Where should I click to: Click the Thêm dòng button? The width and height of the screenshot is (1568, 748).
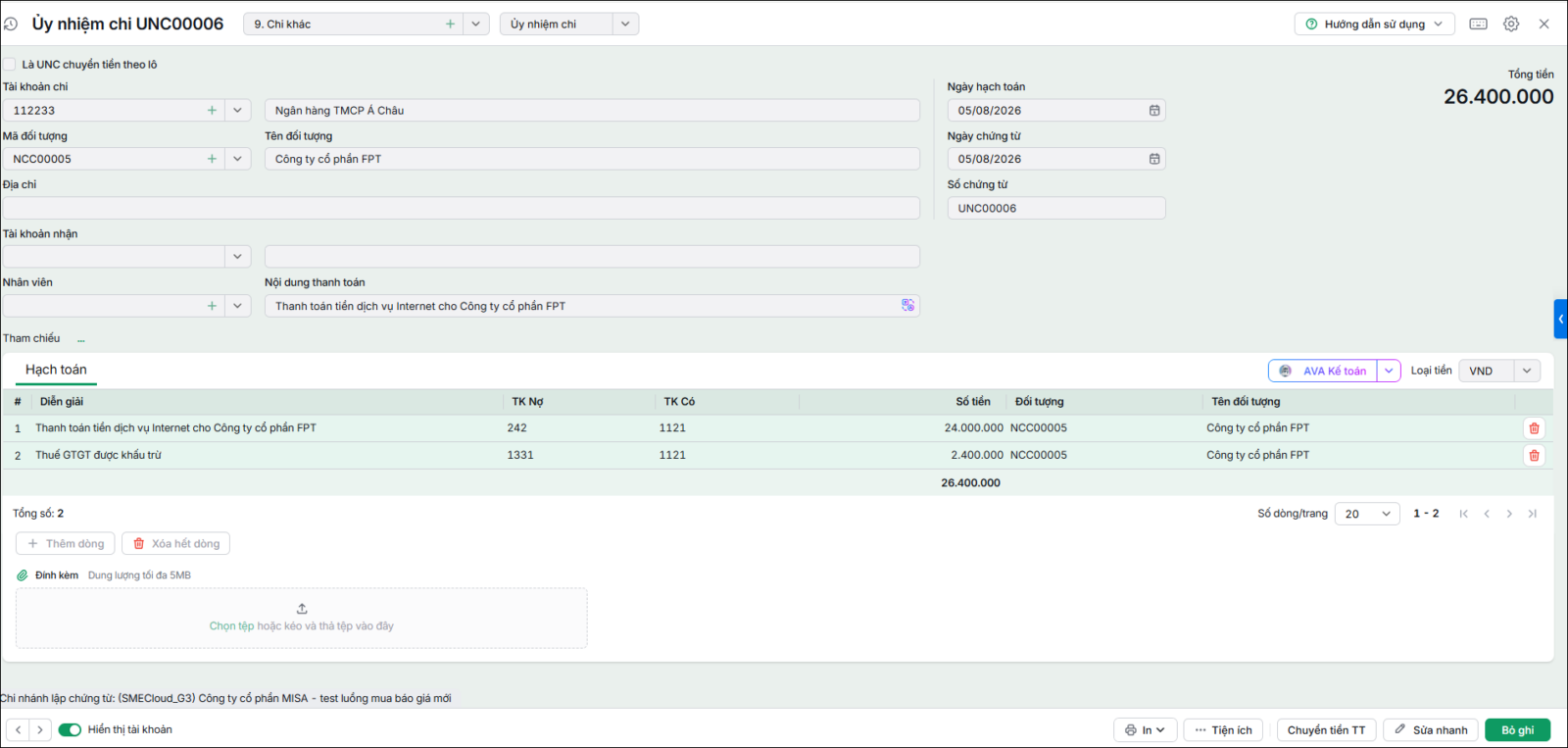(66, 543)
